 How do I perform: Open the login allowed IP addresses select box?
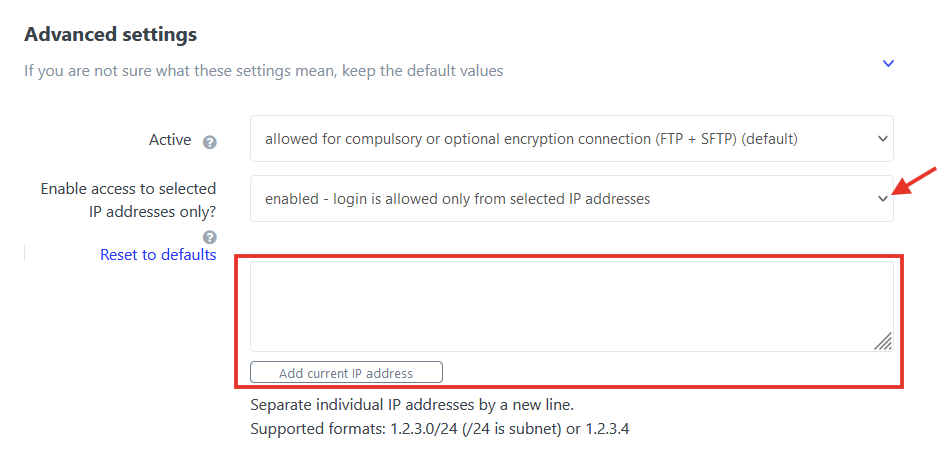tap(571, 199)
